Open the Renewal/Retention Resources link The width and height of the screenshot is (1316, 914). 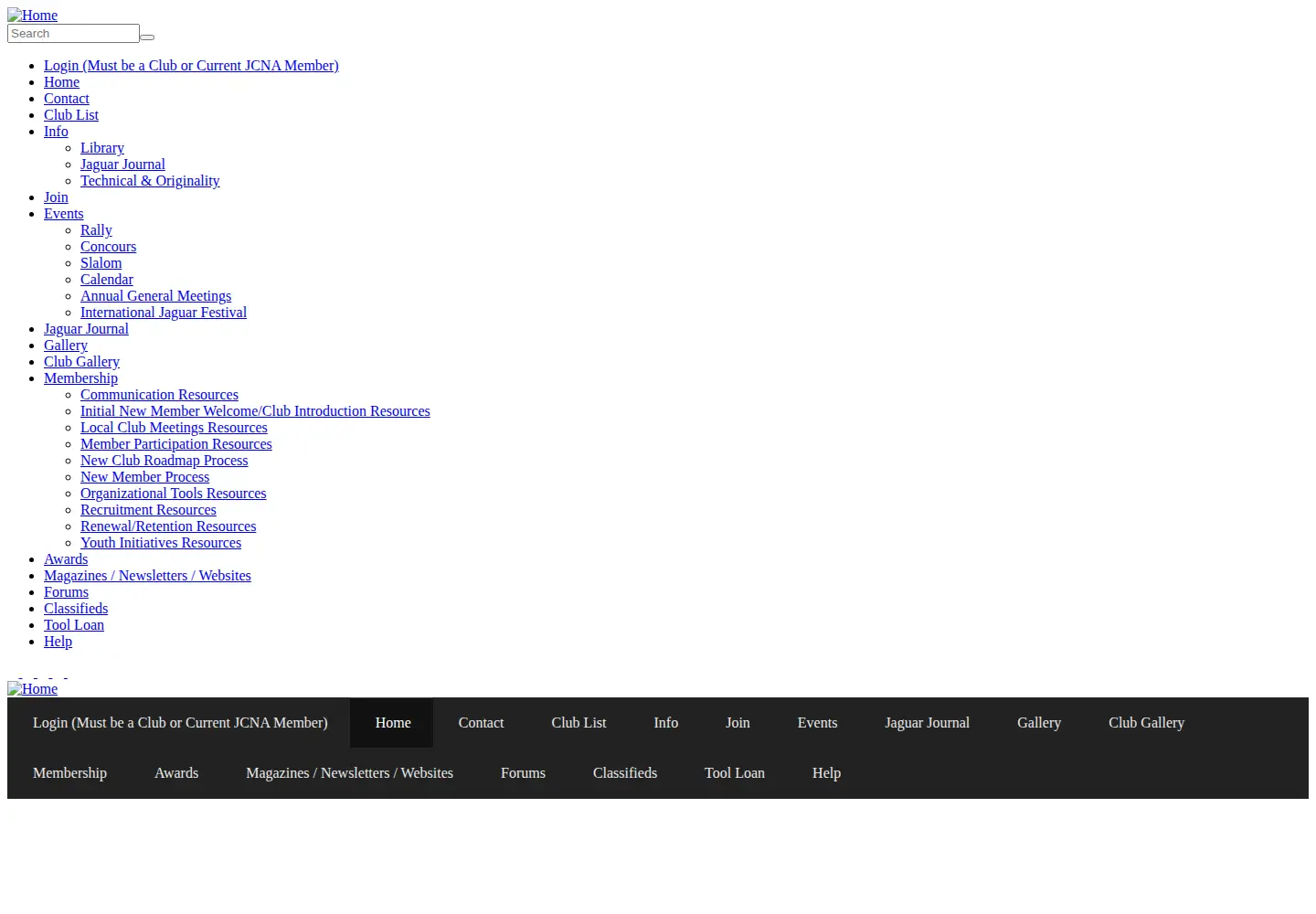(x=168, y=526)
